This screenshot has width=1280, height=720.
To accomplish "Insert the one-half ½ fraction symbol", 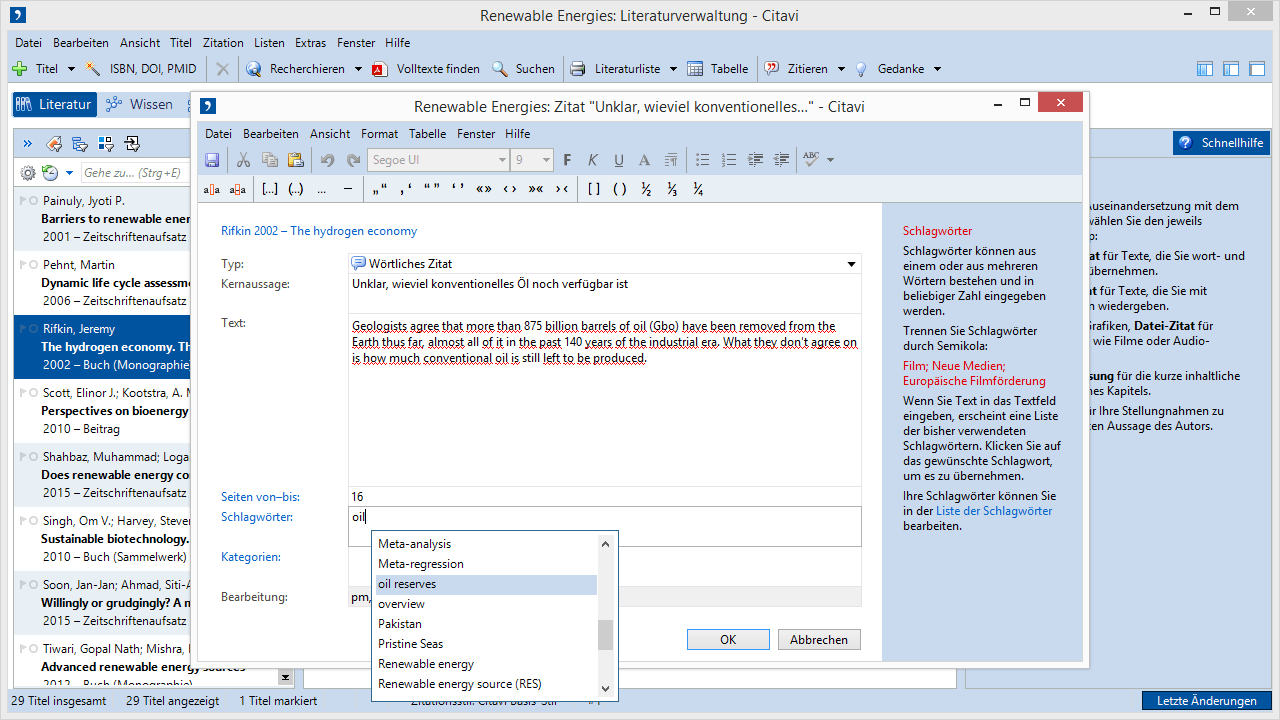I will 647,189.
